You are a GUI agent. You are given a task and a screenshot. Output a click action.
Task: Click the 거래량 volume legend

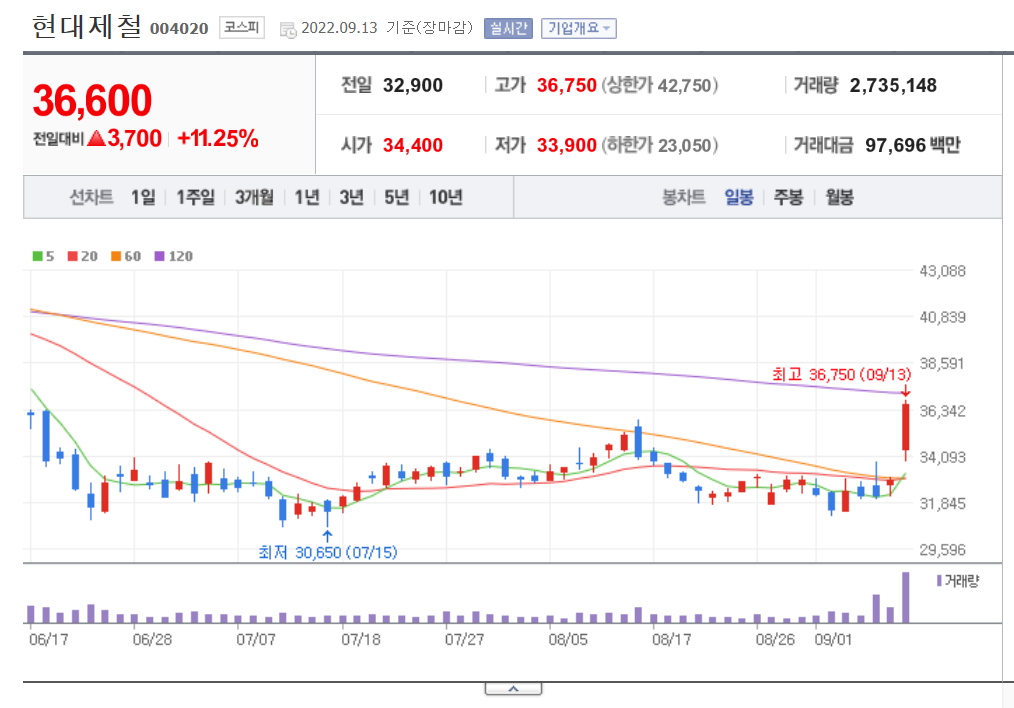tap(958, 581)
